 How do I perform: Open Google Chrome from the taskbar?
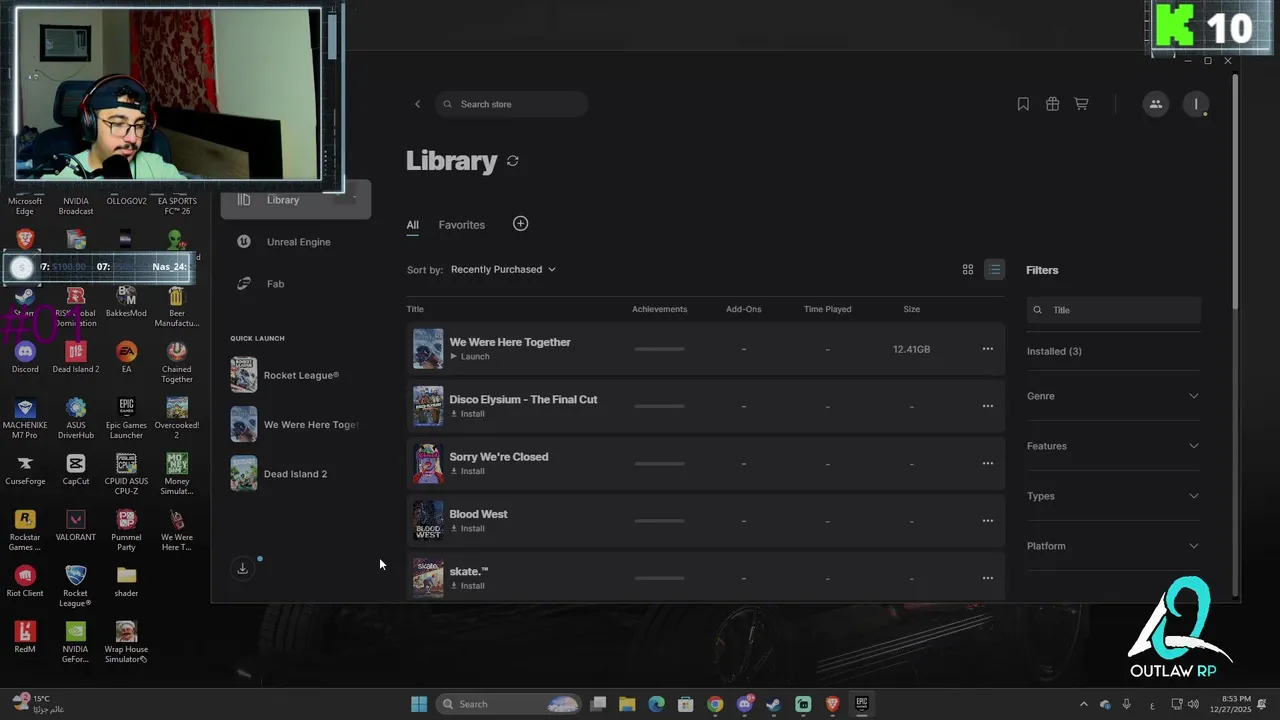[715, 704]
